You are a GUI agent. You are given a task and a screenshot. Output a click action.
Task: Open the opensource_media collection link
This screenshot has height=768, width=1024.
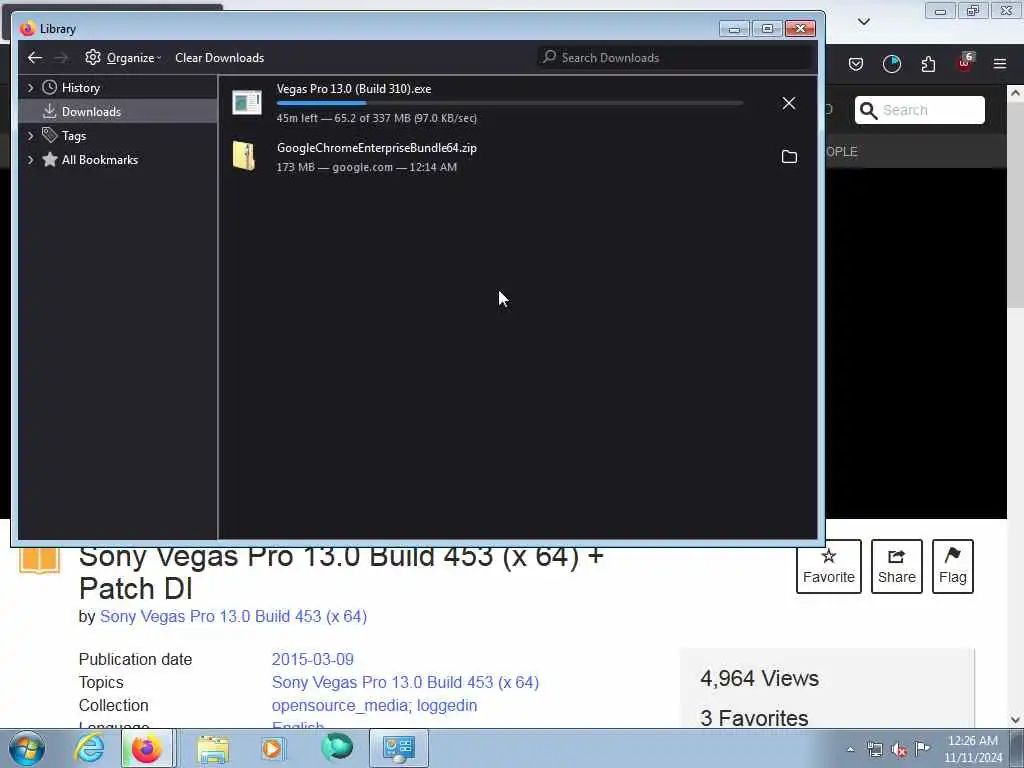click(x=340, y=705)
